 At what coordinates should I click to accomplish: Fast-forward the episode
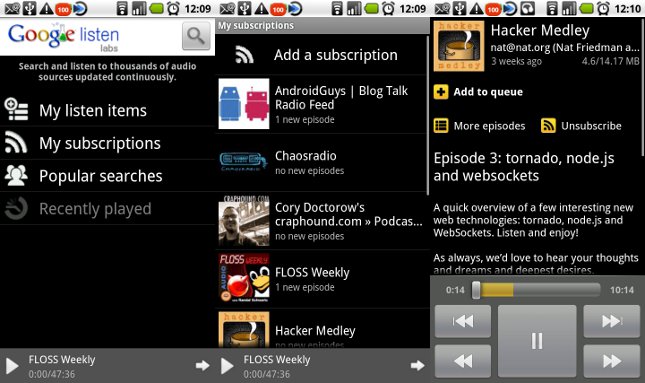[612, 361]
